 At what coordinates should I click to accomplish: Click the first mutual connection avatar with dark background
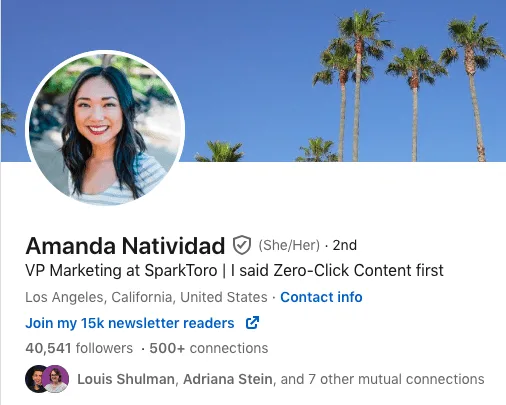[35, 379]
